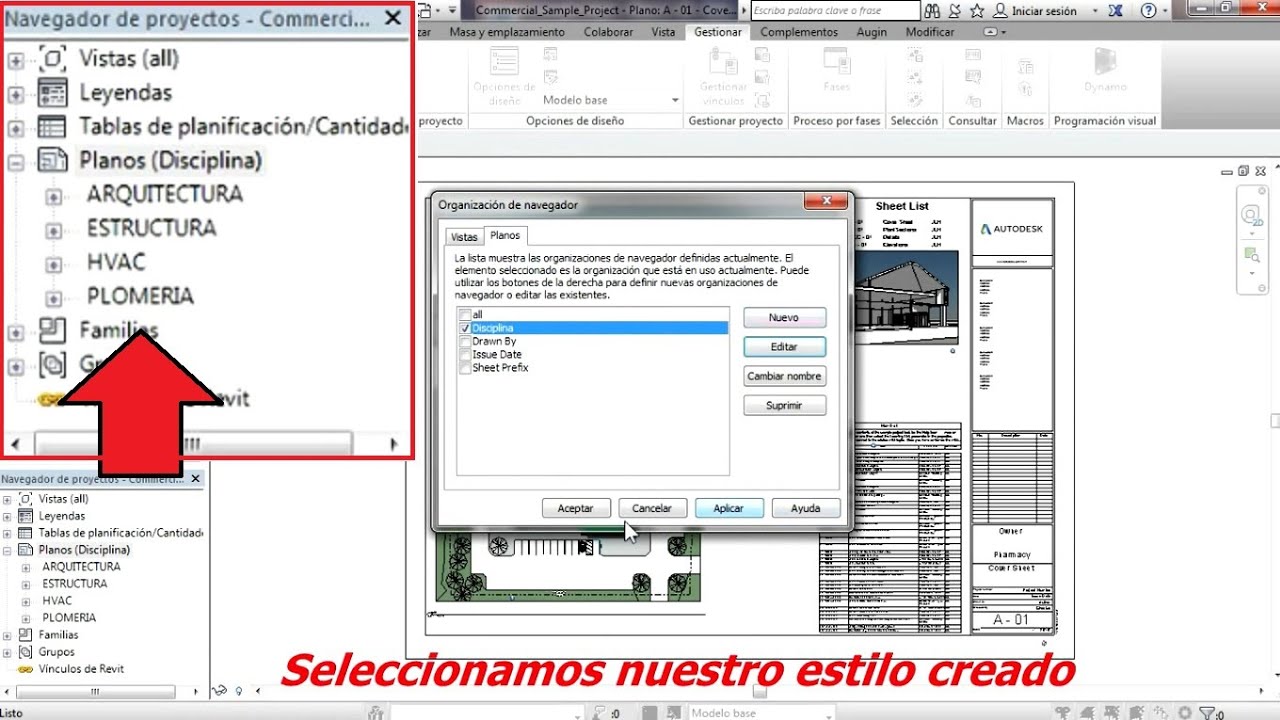The height and width of the screenshot is (720, 1280).
Task: Expand Leyendas node in small project browser
Action: click(7, 516)
